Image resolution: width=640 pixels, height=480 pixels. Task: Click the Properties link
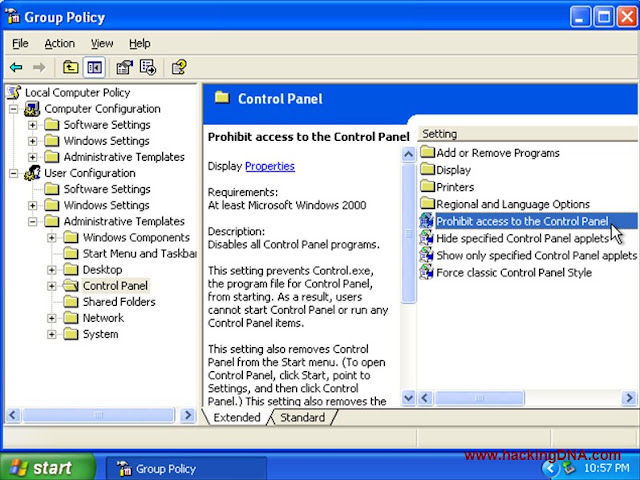(x=270, y=166)
